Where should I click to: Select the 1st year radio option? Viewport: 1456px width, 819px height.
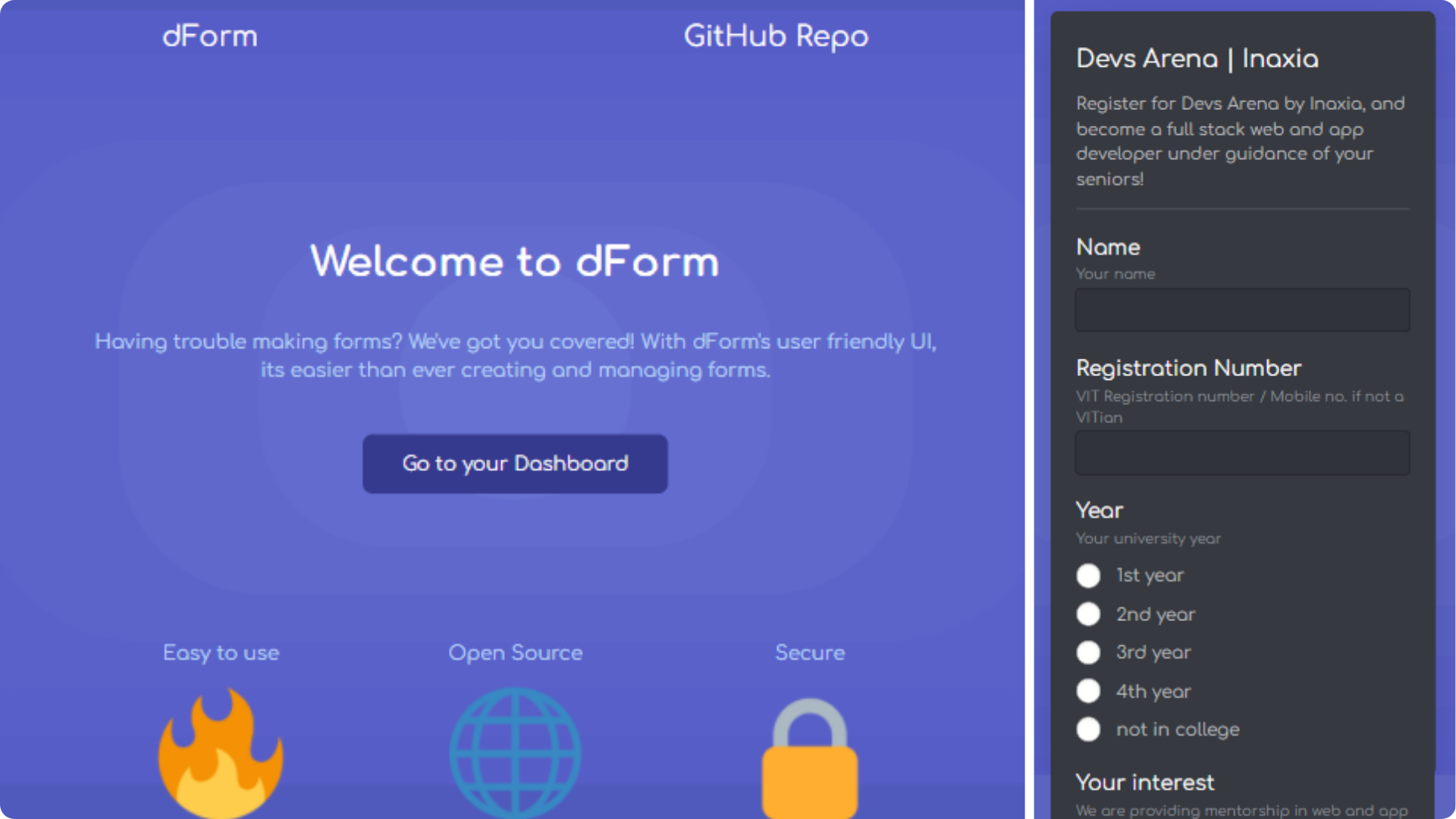point(1088,576)
